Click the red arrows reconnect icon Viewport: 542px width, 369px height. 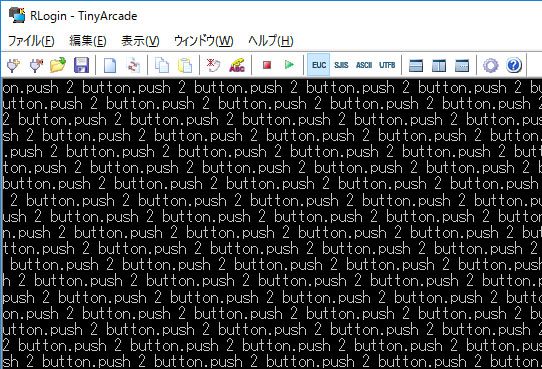(x=133, y=65)
